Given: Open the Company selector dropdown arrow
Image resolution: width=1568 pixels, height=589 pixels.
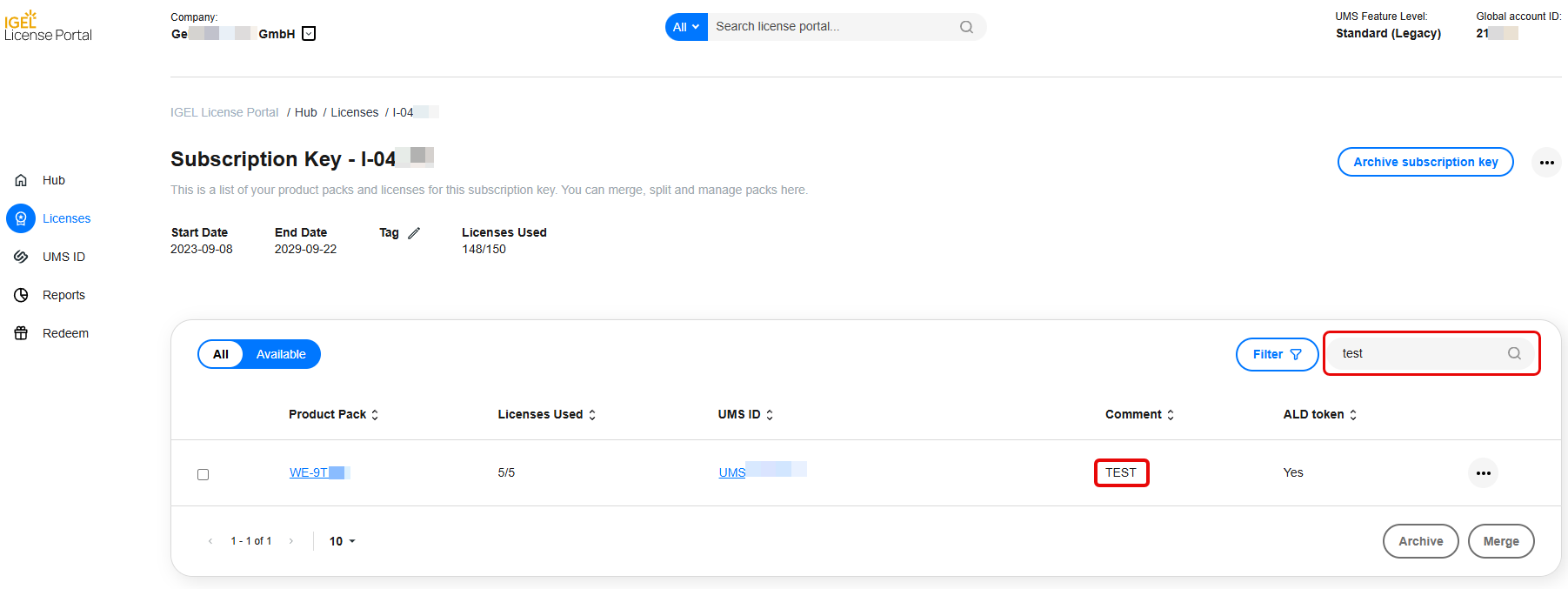Looking at the screenshot, I should (309, 34).
